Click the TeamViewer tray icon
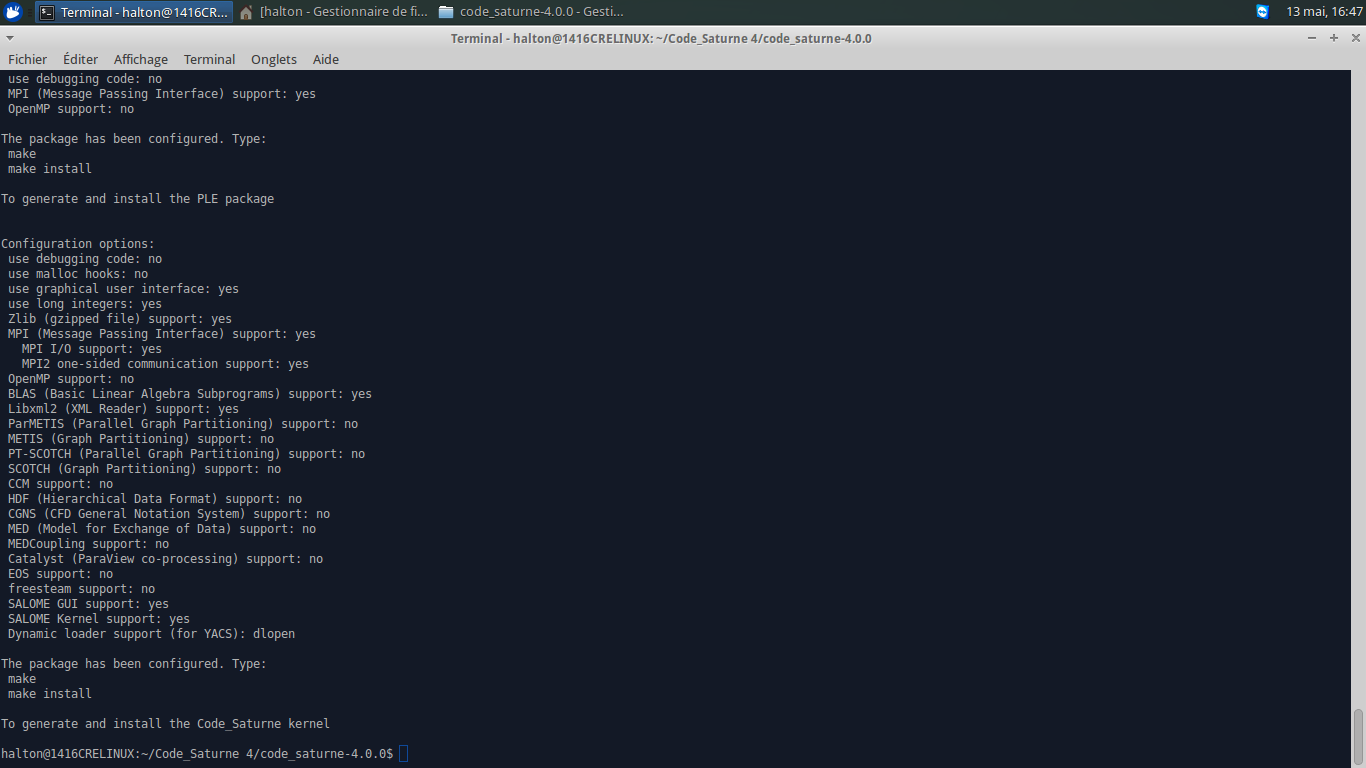Screen dimensions: 1366x768 click(x=1262, y=12)
